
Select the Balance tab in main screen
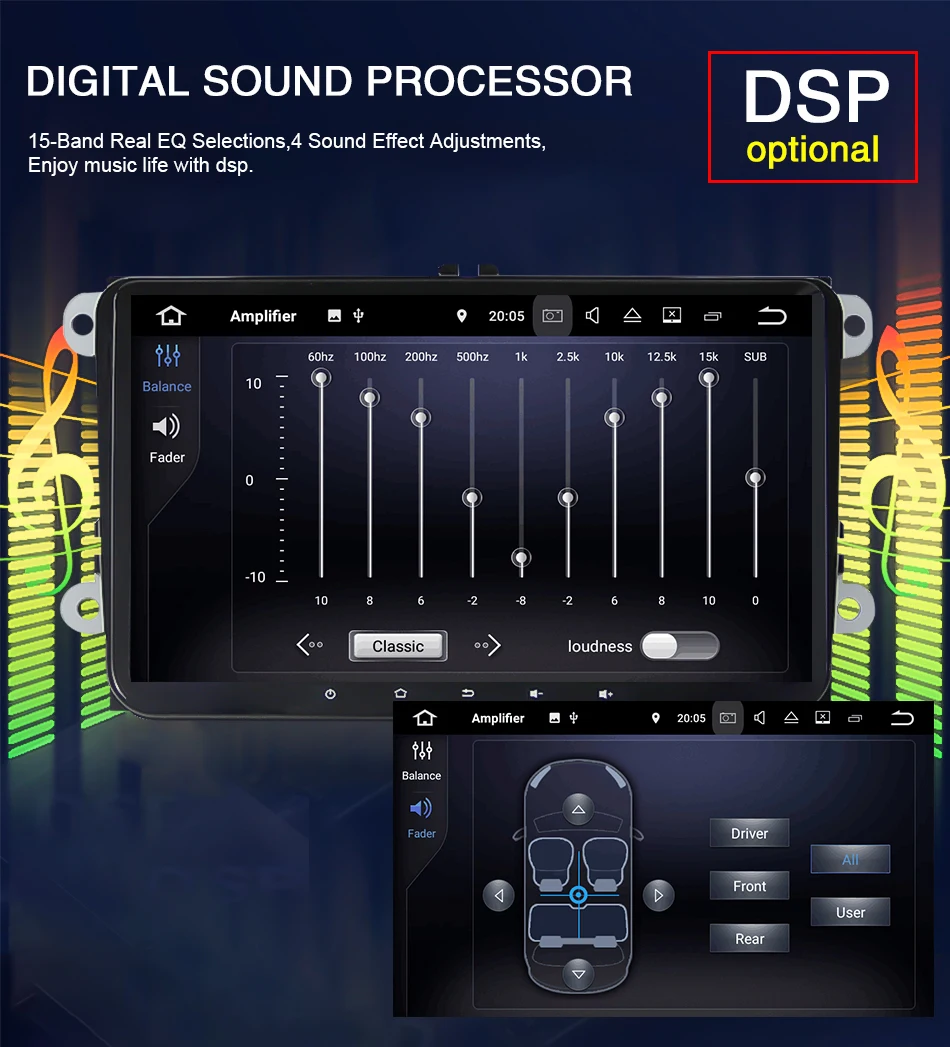click(167, 369)
